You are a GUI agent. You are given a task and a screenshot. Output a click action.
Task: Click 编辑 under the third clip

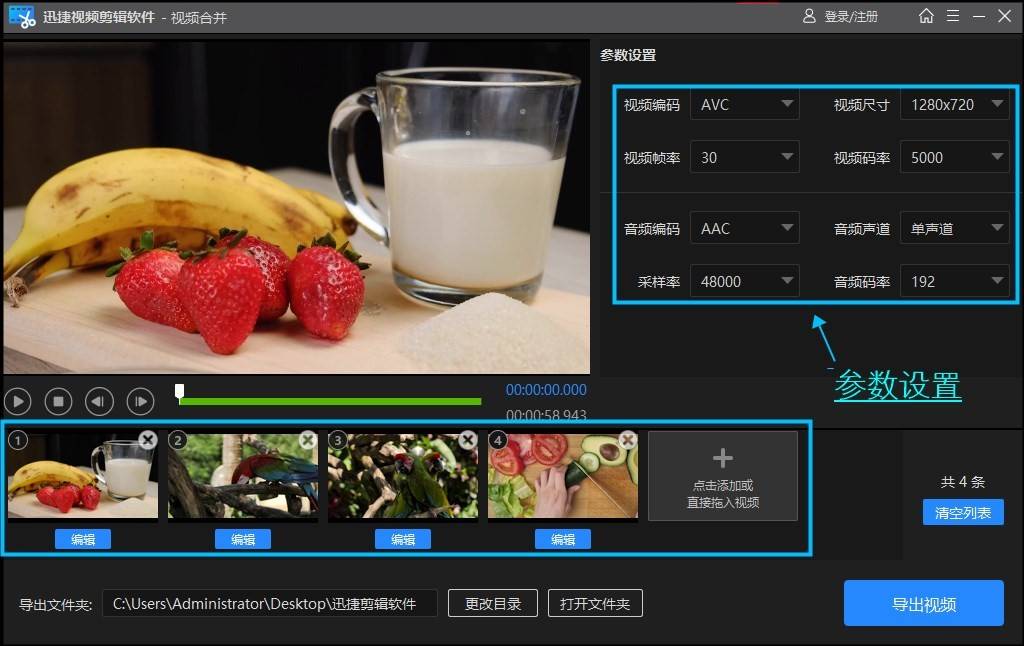tap(402, 538)
